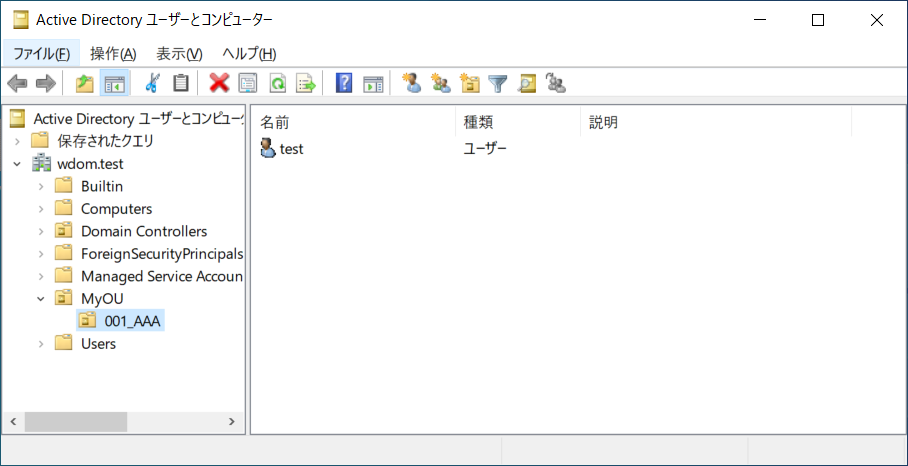Screen dimensions: 908x466
Task: Select the tree root Active Directory node
Action: point(138,119)
